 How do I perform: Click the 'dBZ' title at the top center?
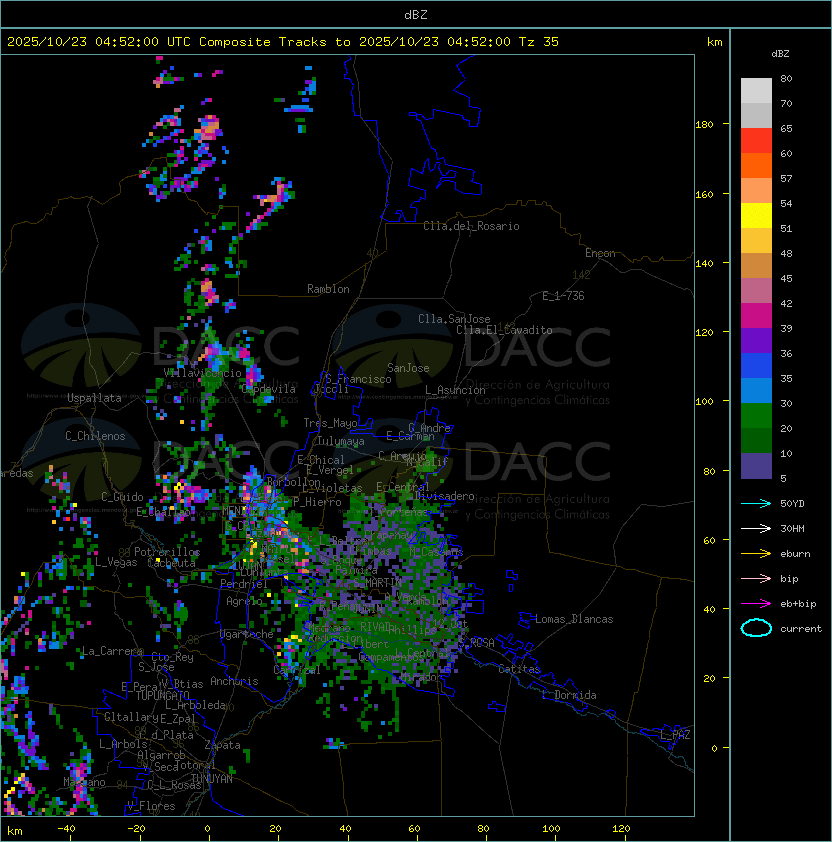[416, 15]
